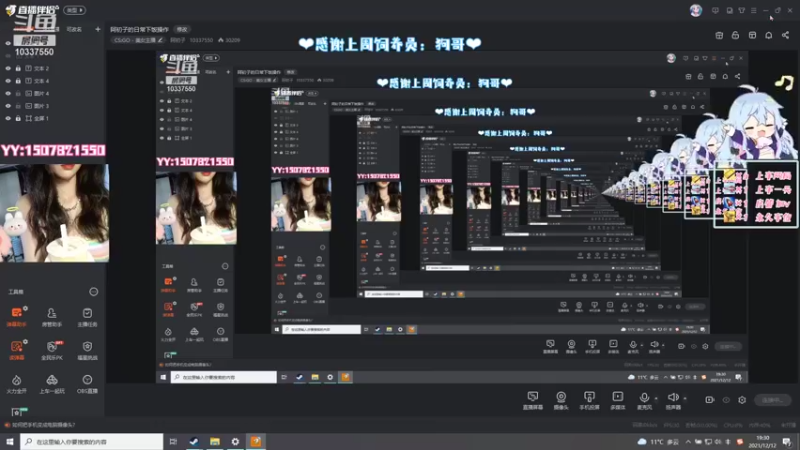Open the gift box icon in top-right toolbar
The height and width of the screenshot is (450, 800).
[719, 35]
